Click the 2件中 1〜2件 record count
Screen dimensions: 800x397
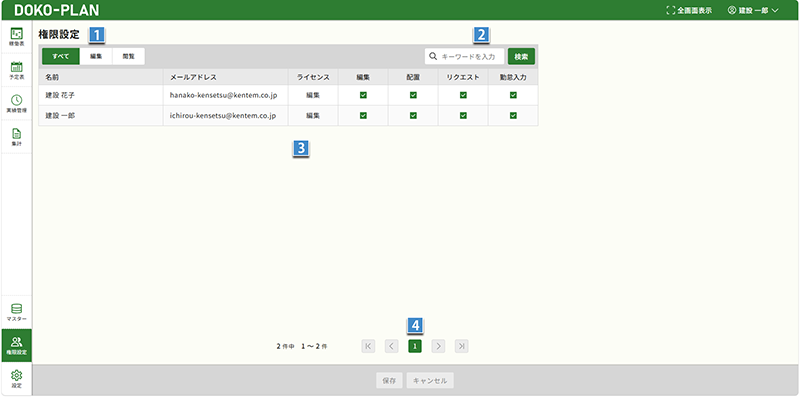tap(302, 346)
